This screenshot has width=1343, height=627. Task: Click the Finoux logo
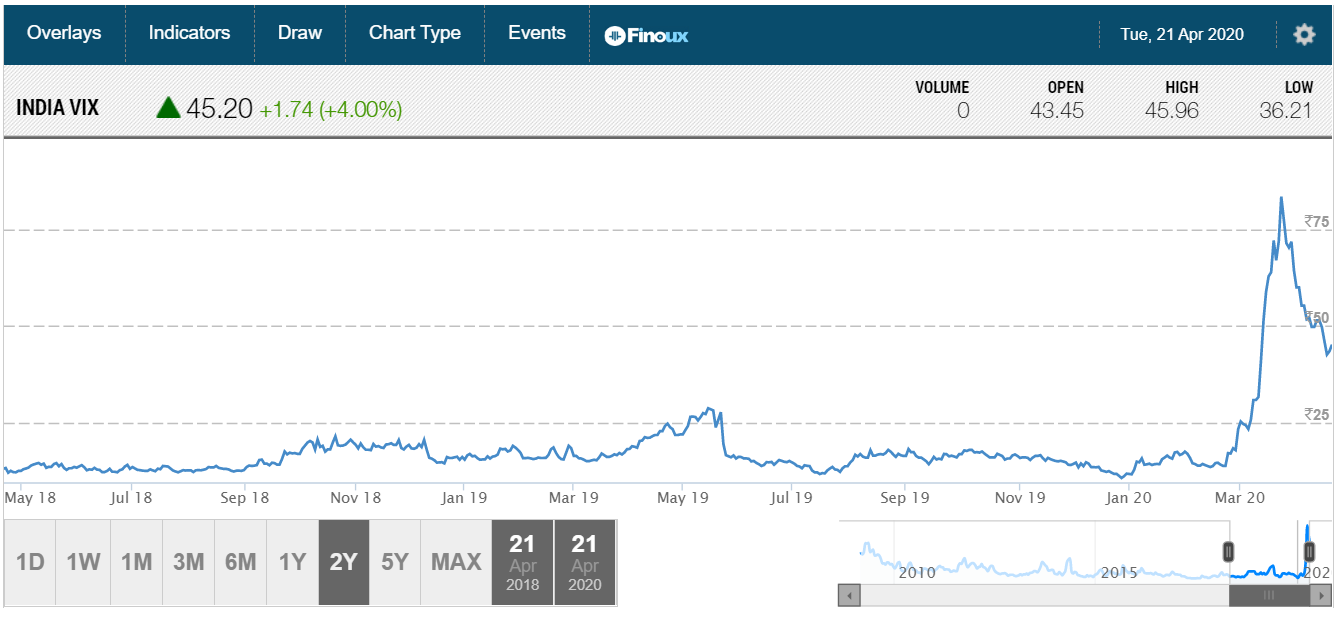647,36
